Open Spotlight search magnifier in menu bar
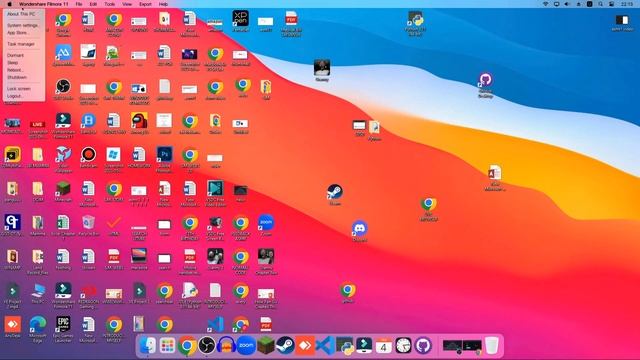Screen dimensions: 640x360 [600, 4]
